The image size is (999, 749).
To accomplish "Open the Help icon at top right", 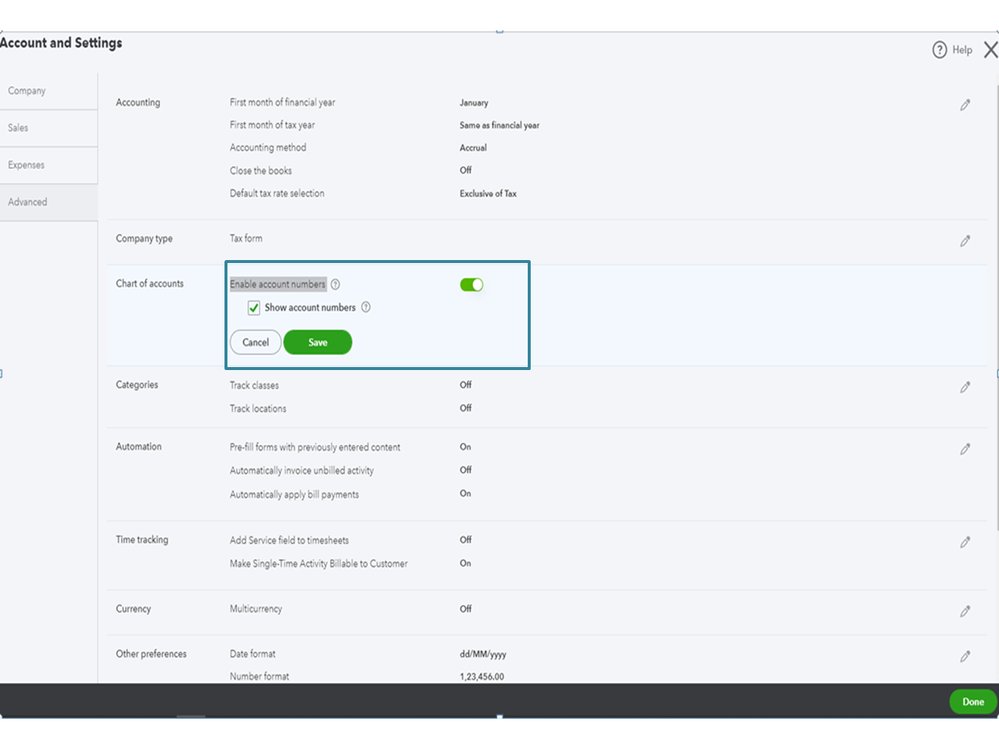I will pos(940,50).
